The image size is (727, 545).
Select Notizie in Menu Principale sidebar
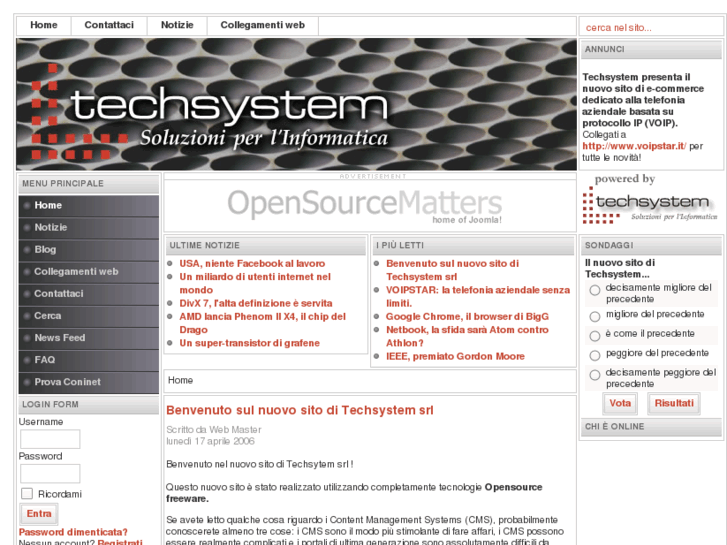[89, 227]
